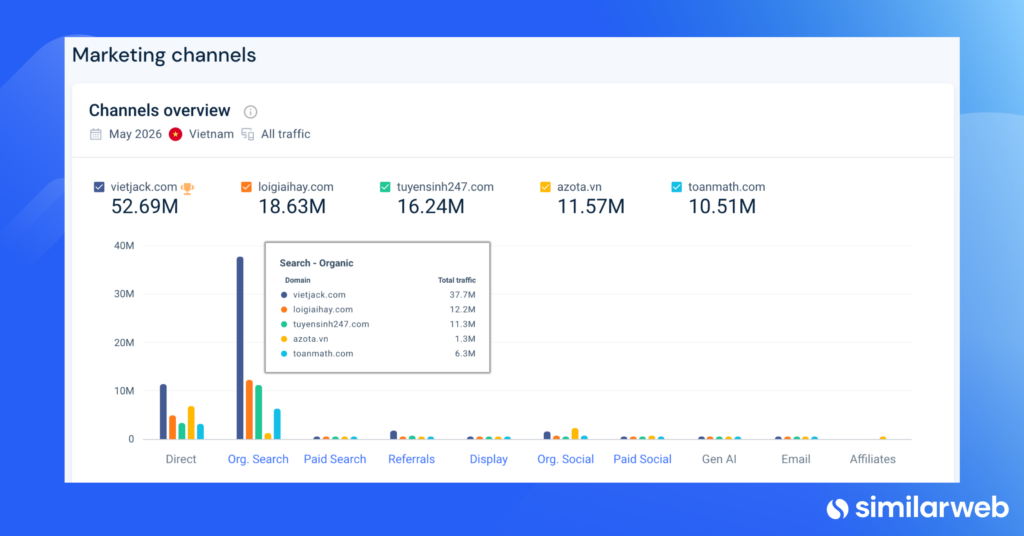
Task: Click the 37.7M value in the tooltip
Action: coord(462,295)
